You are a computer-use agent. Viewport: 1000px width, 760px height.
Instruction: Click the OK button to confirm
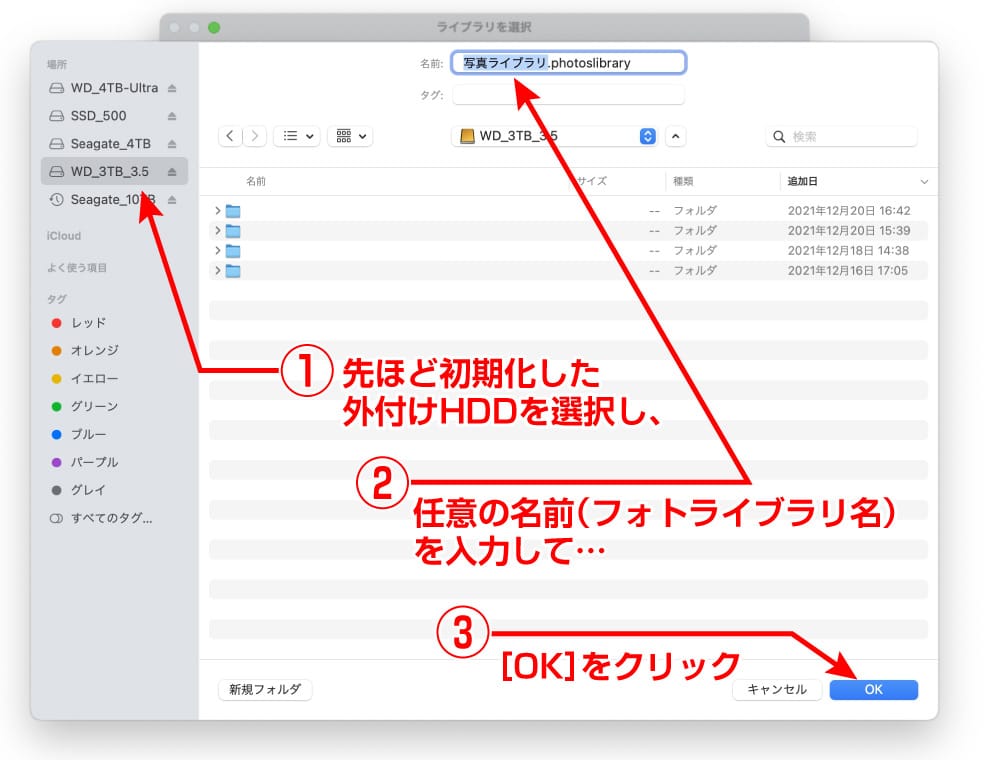(873, 689)
